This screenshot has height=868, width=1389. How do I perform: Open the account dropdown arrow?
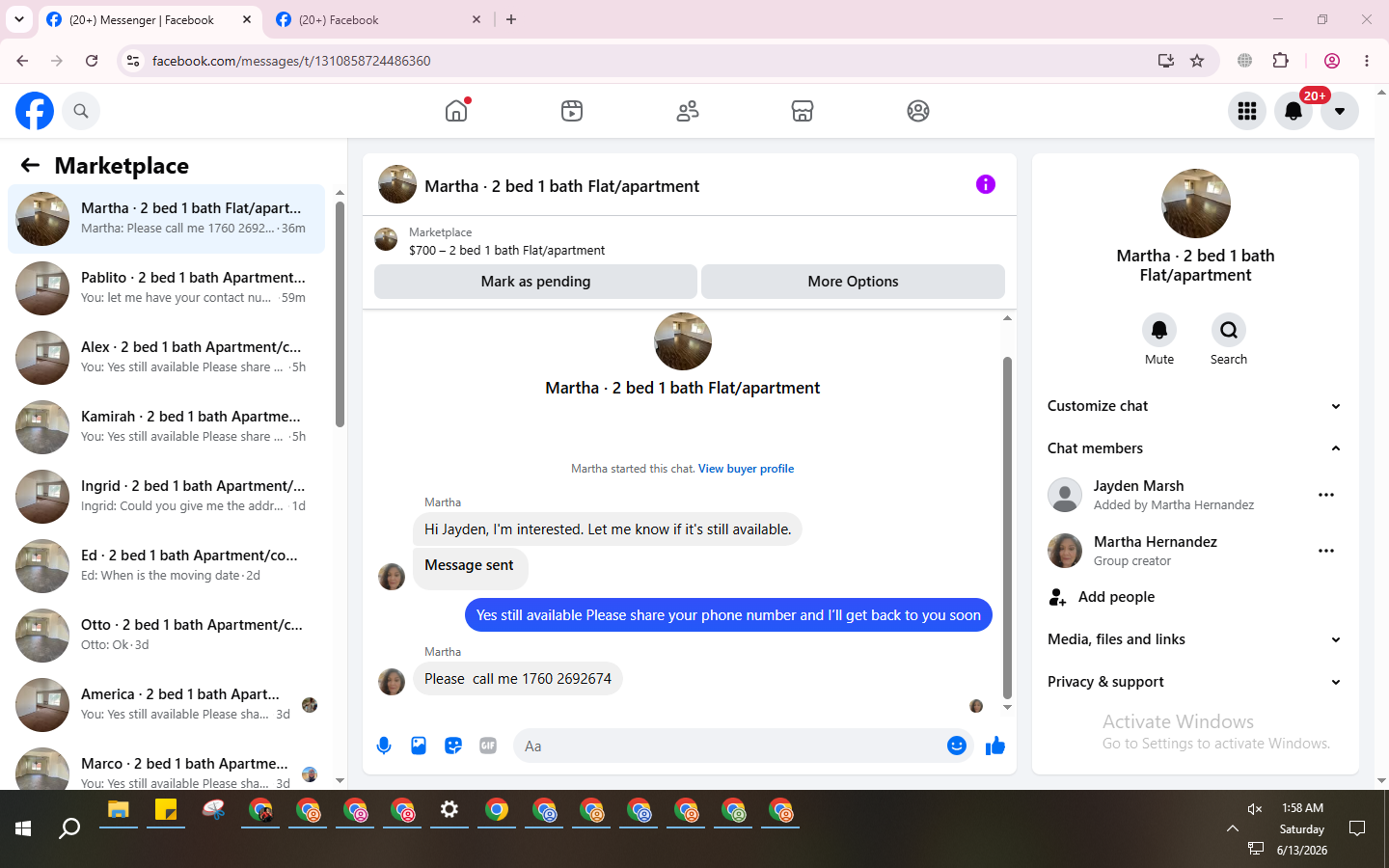pos(1340,111)
